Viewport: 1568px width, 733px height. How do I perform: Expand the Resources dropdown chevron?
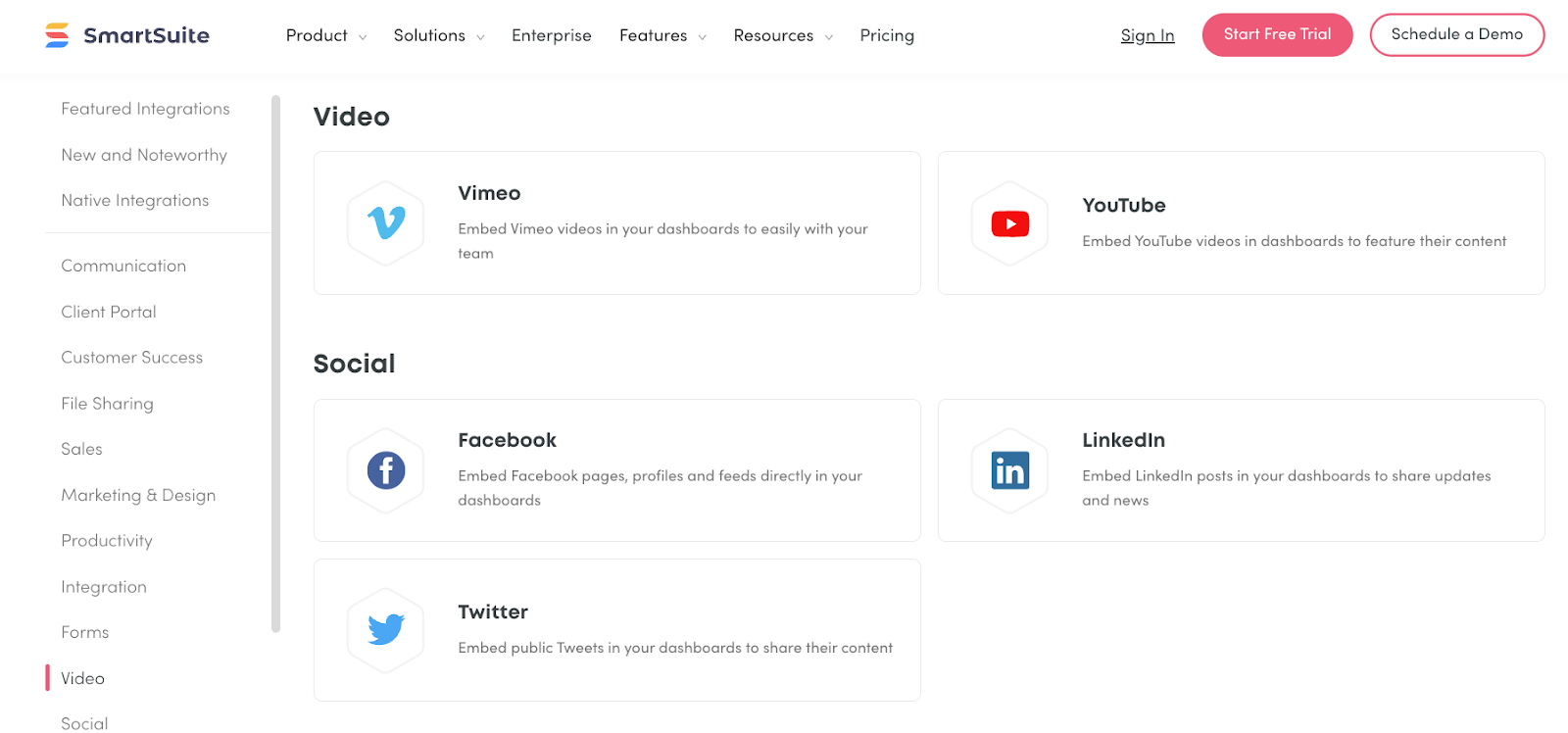pos(828,37)
